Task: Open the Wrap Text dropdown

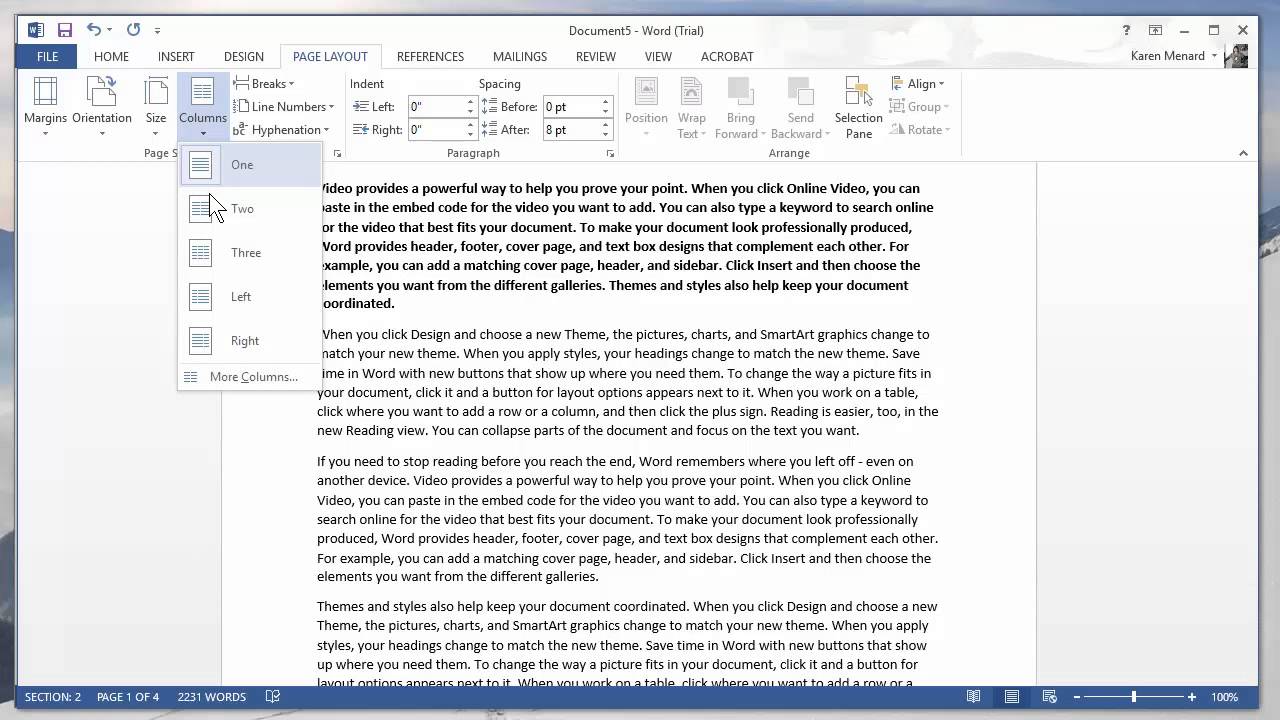Action: click(692, 105)
